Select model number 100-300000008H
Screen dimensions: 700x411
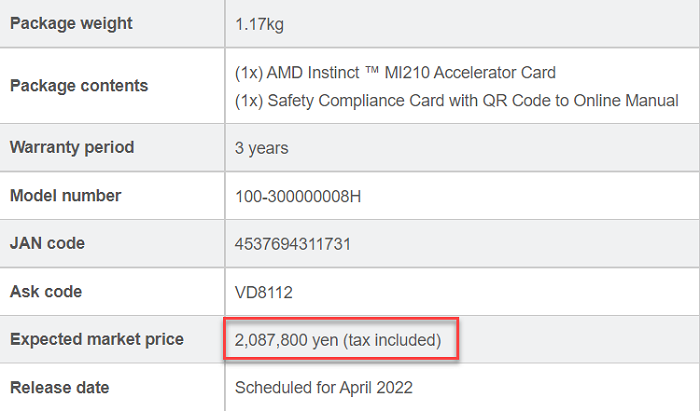pyautogui.click(x=298, y=196)
